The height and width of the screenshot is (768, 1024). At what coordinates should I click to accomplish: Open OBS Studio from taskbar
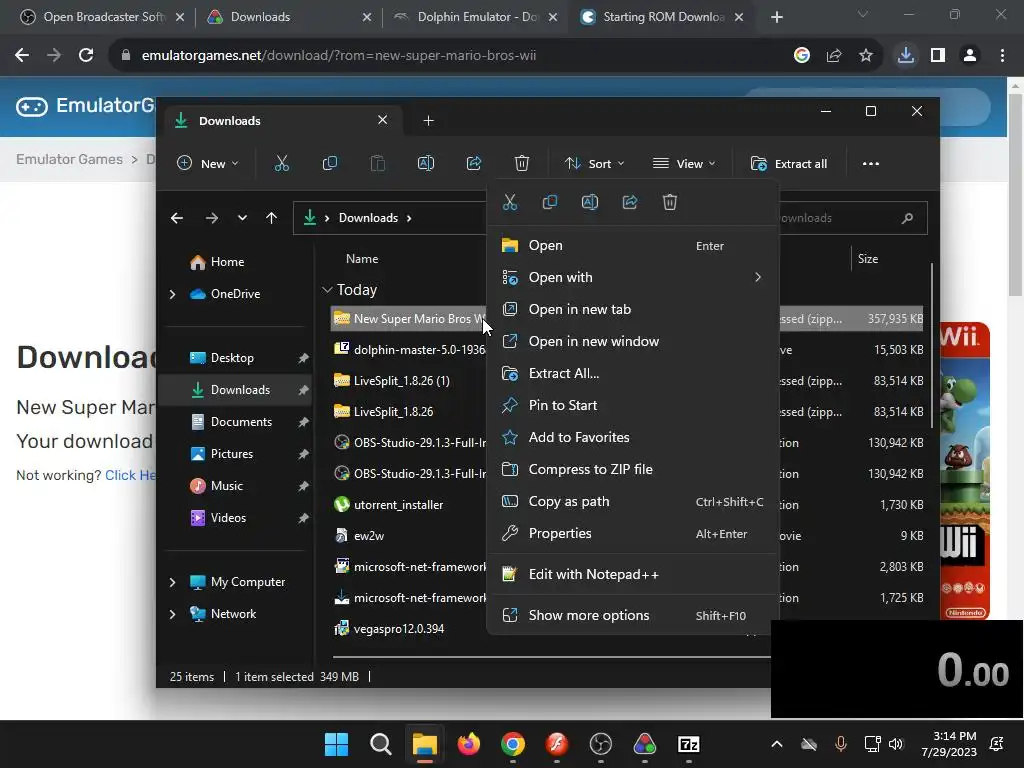(x=601, y=744)
